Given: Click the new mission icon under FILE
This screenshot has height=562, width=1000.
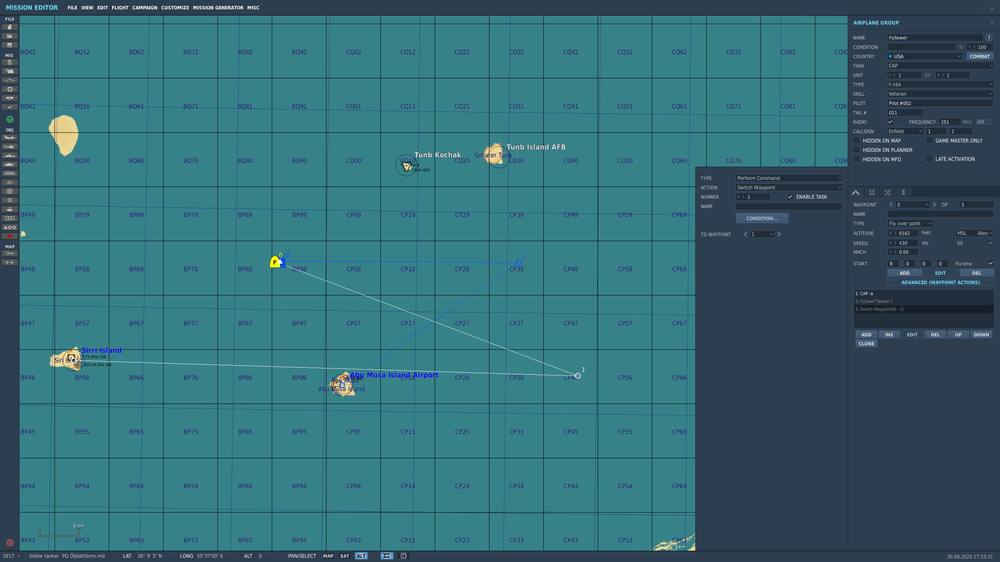Looking at the screenshot, I should pyautogui.click(x=10, y=27).
